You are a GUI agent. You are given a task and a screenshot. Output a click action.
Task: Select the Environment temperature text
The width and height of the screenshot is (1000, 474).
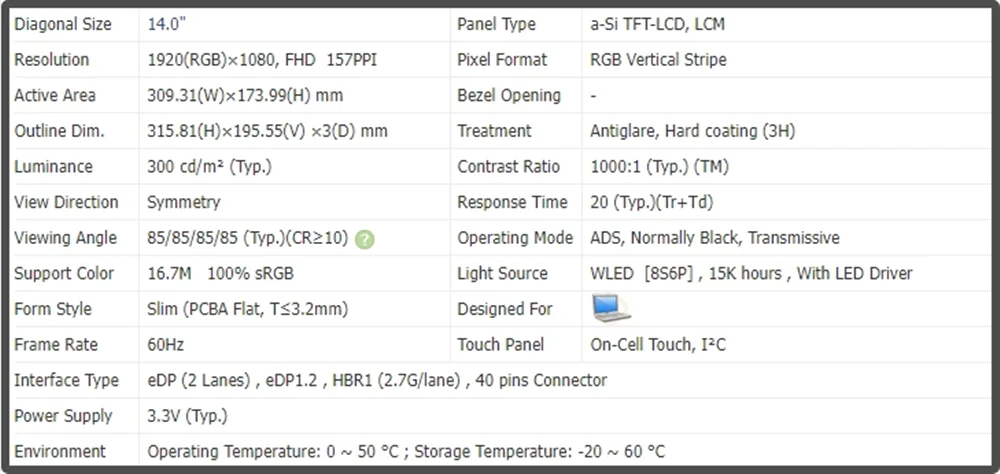point(406,452)
